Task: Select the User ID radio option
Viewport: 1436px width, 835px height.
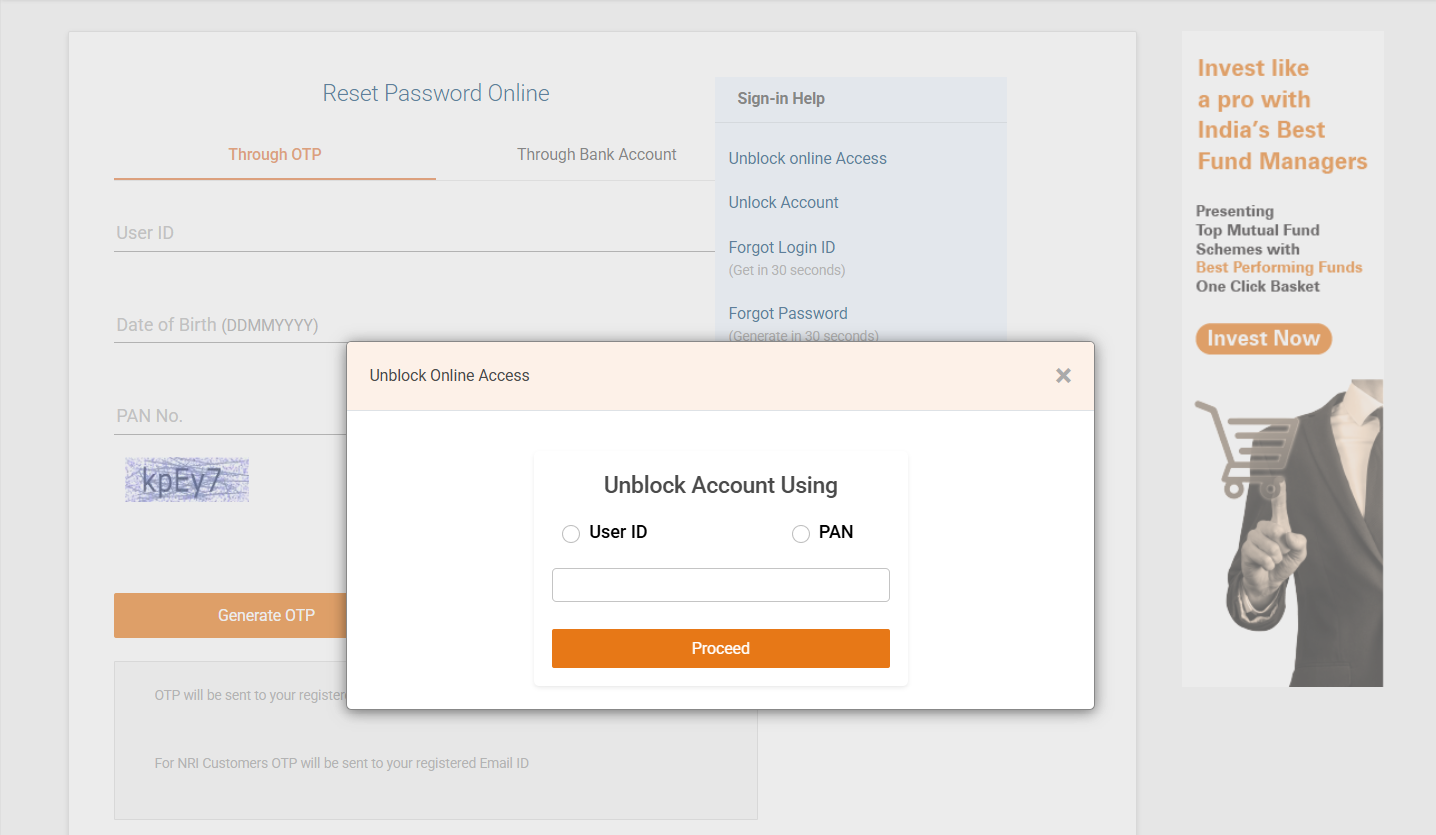Action: 571,534
